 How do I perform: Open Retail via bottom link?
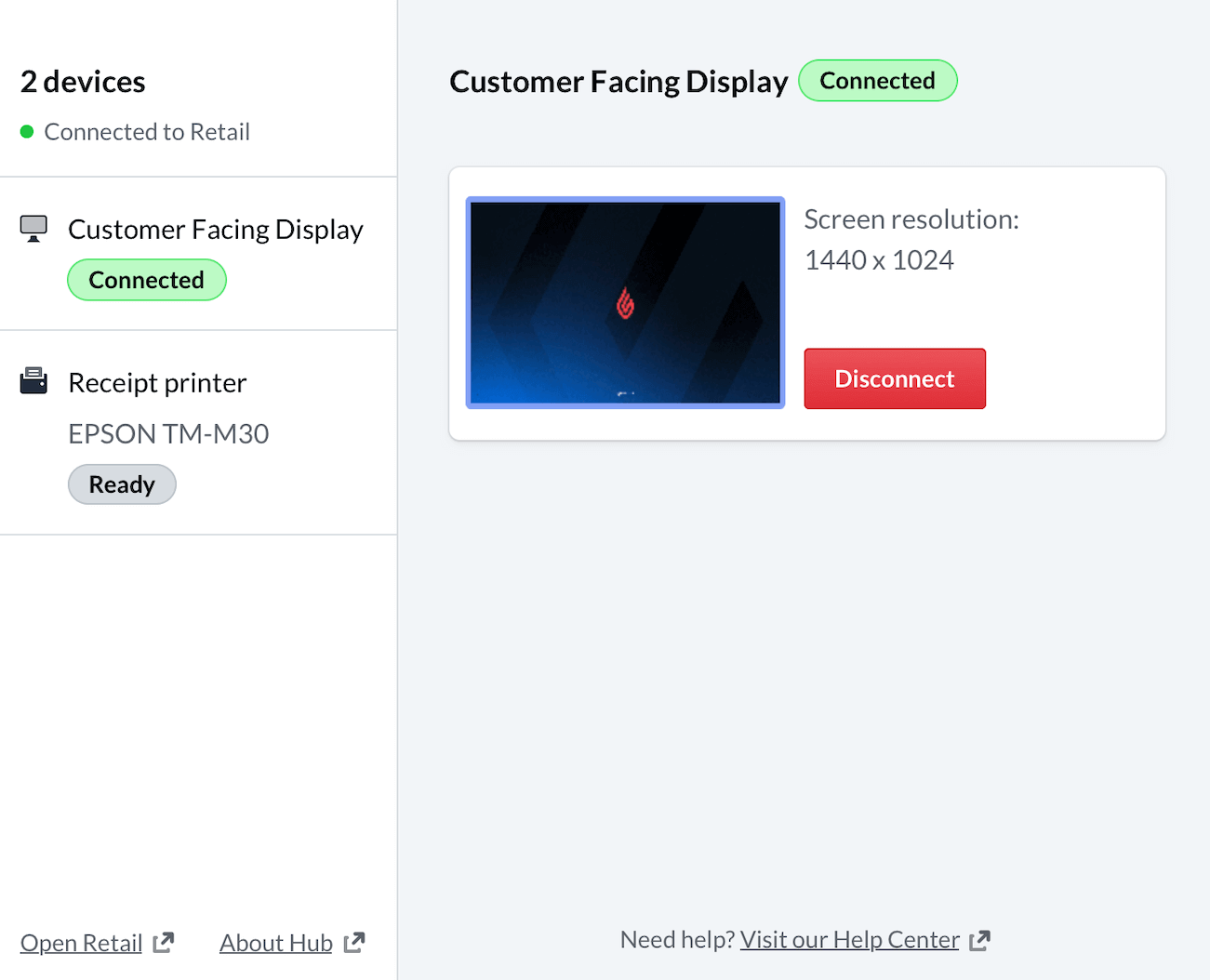[81, 943]
